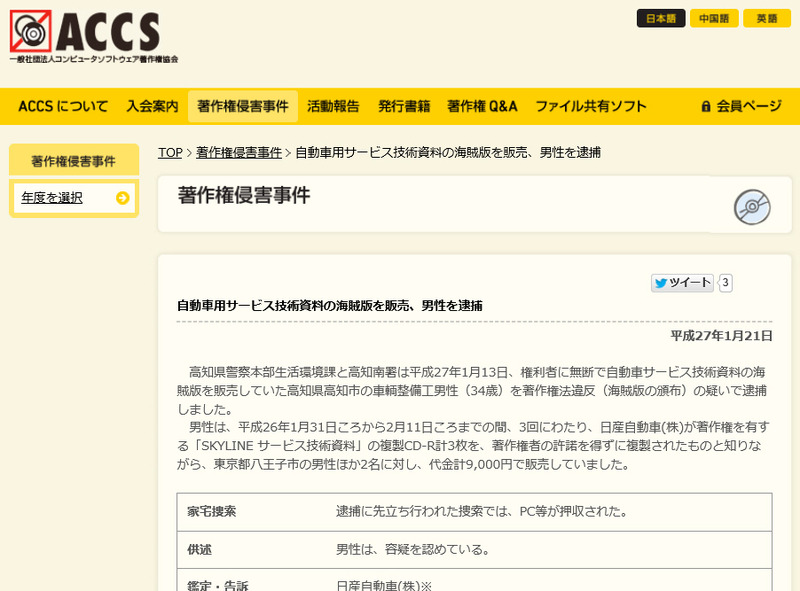Viewport: 800px width, 591px height.
Task: Click the Twitter bird tweet button
Action: [682, 283]
